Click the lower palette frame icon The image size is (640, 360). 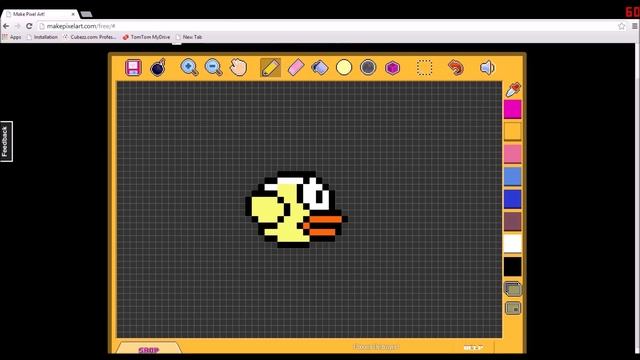point(513,308)
